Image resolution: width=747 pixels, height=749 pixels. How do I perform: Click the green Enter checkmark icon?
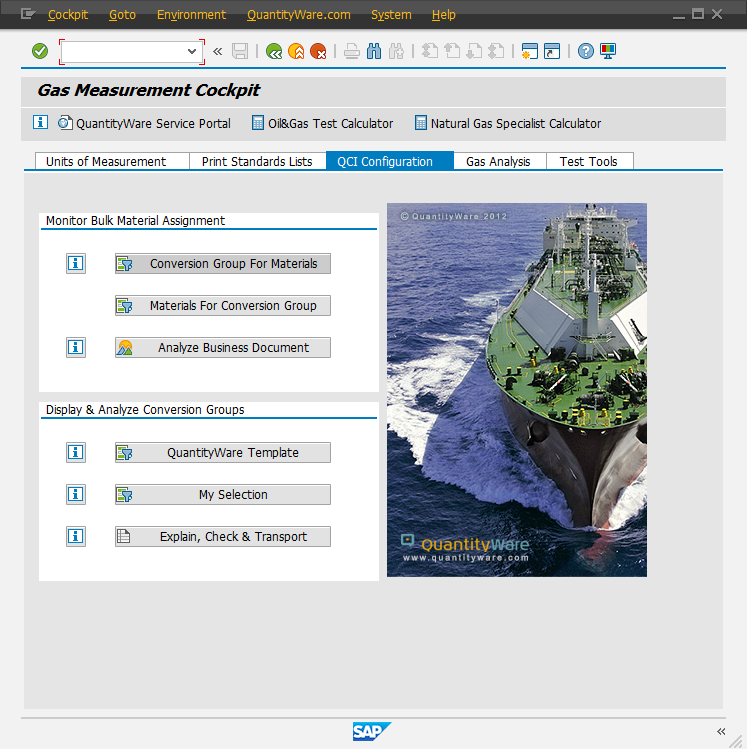40,51
